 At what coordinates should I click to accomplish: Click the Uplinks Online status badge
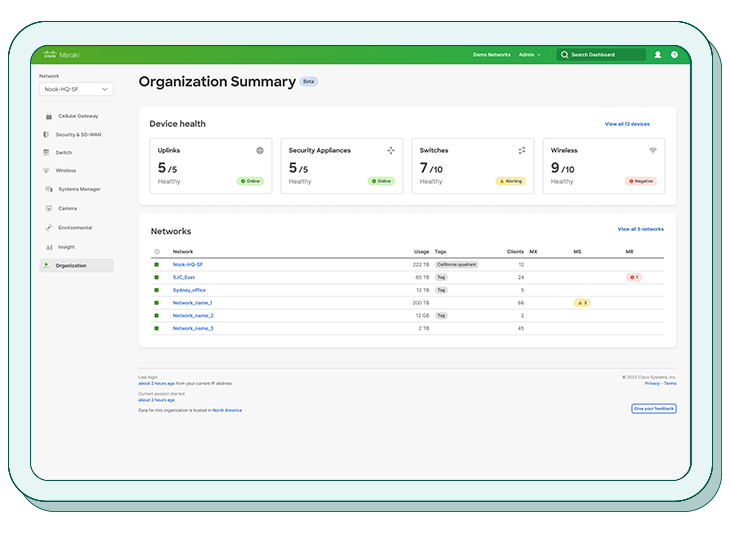[x=250, y=181]
